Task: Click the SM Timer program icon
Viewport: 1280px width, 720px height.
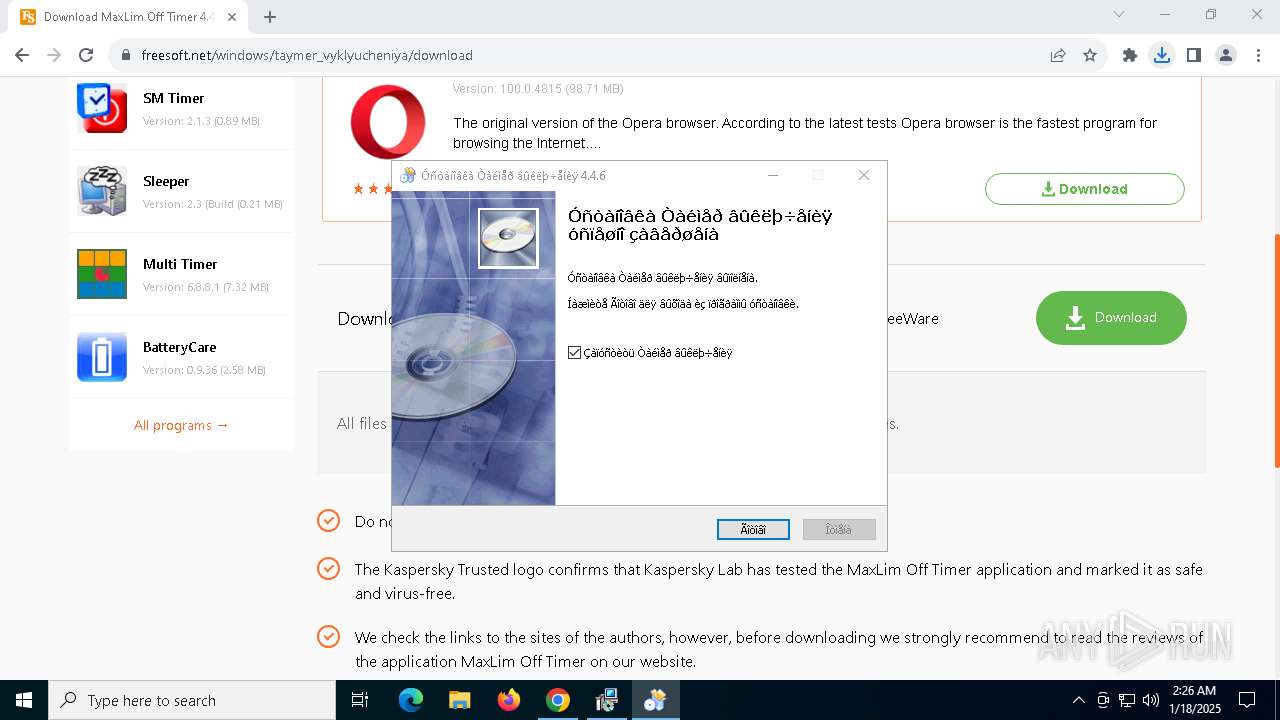Action: click(102, 108)
